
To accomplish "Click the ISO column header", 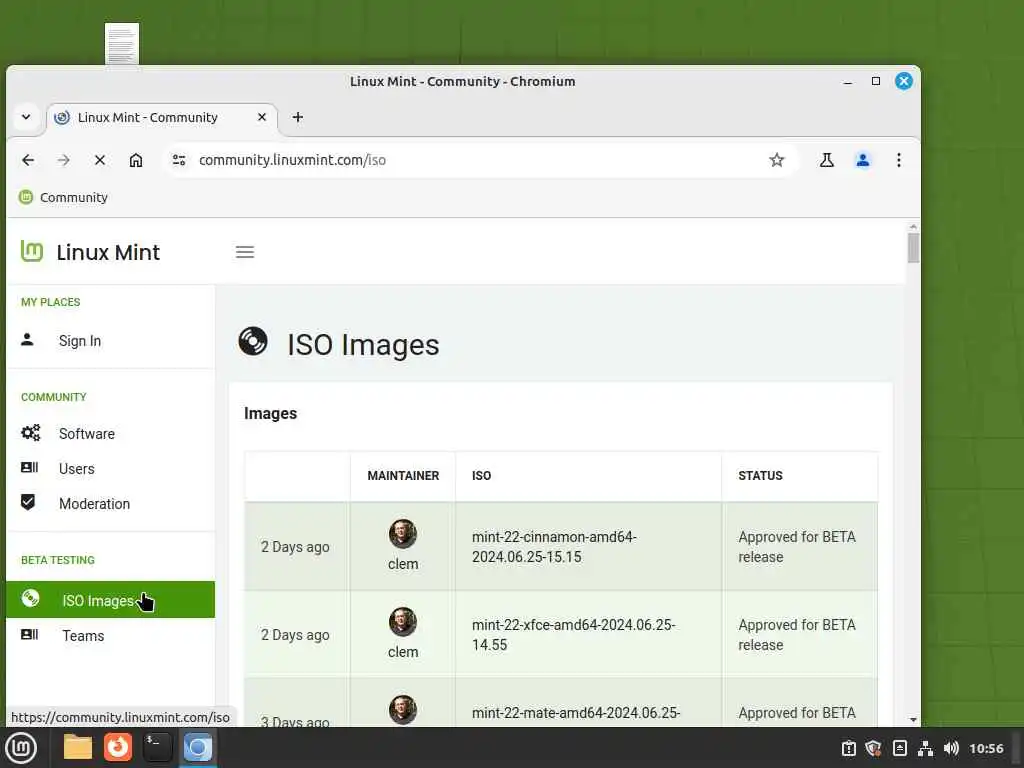I will tap(481, 476).
